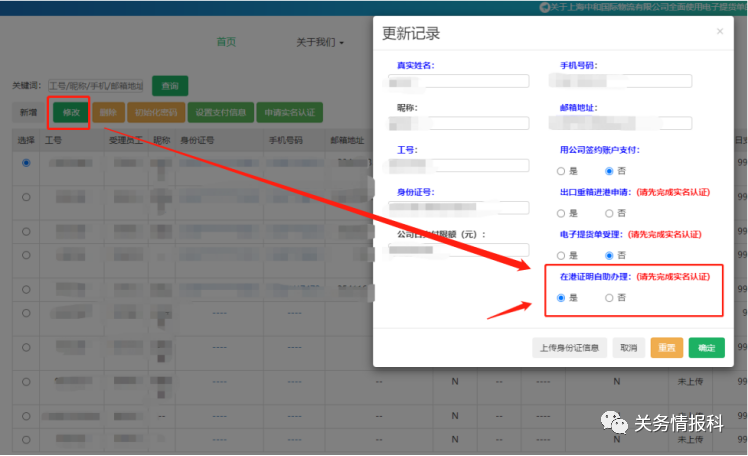Click the 新增 button
Image resolution: width=748 pixels, height=456 pixels.
[28, 112]
